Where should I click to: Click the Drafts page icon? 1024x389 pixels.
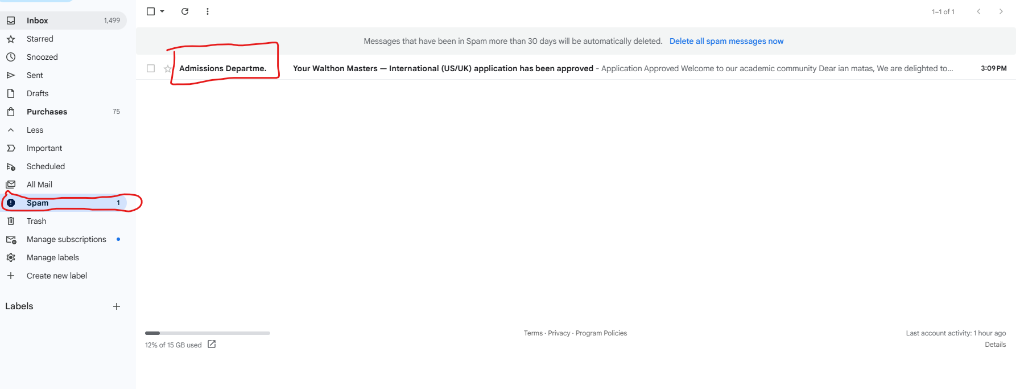point(10,93)
